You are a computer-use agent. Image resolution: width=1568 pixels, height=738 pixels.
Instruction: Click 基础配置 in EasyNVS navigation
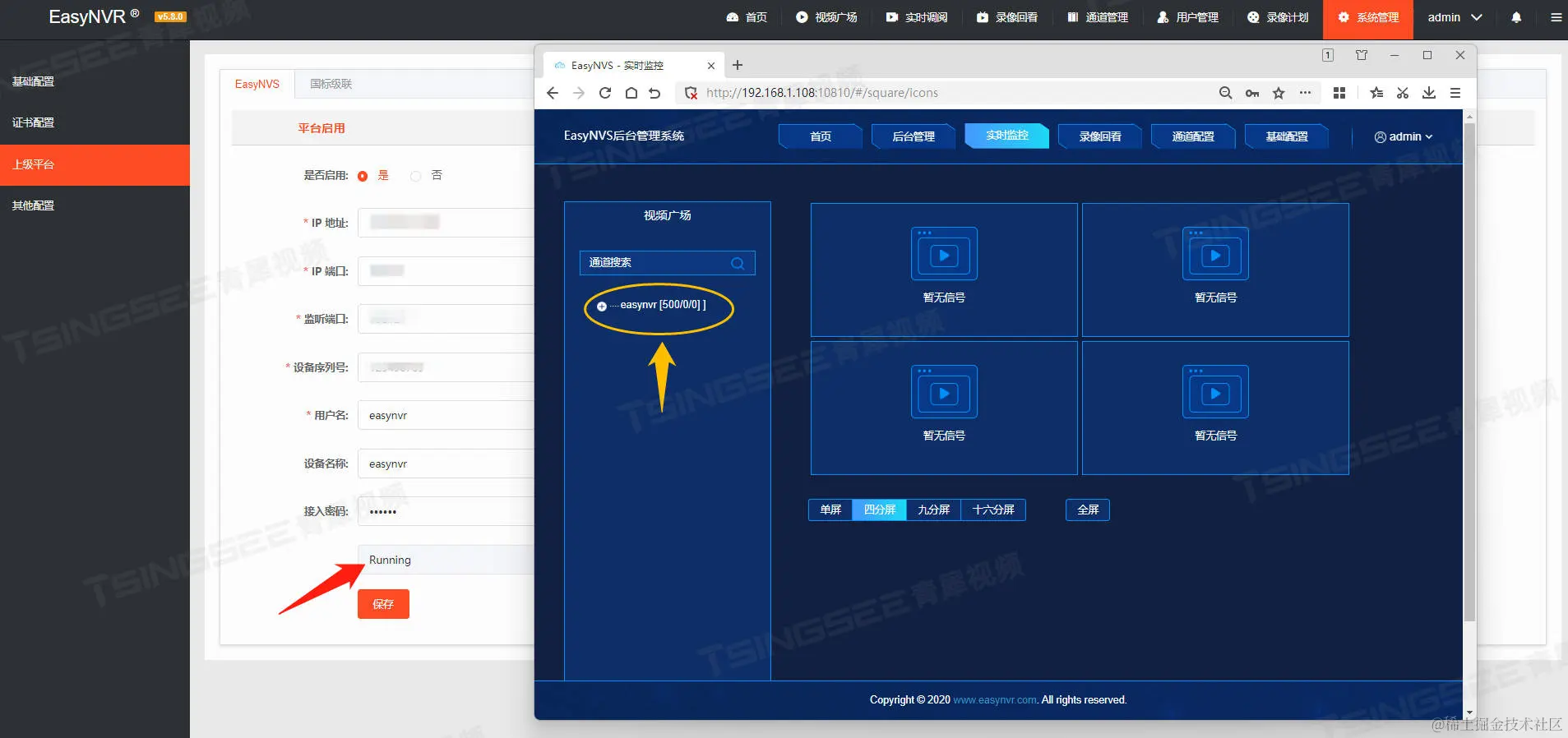click(x=1287, y=136)
